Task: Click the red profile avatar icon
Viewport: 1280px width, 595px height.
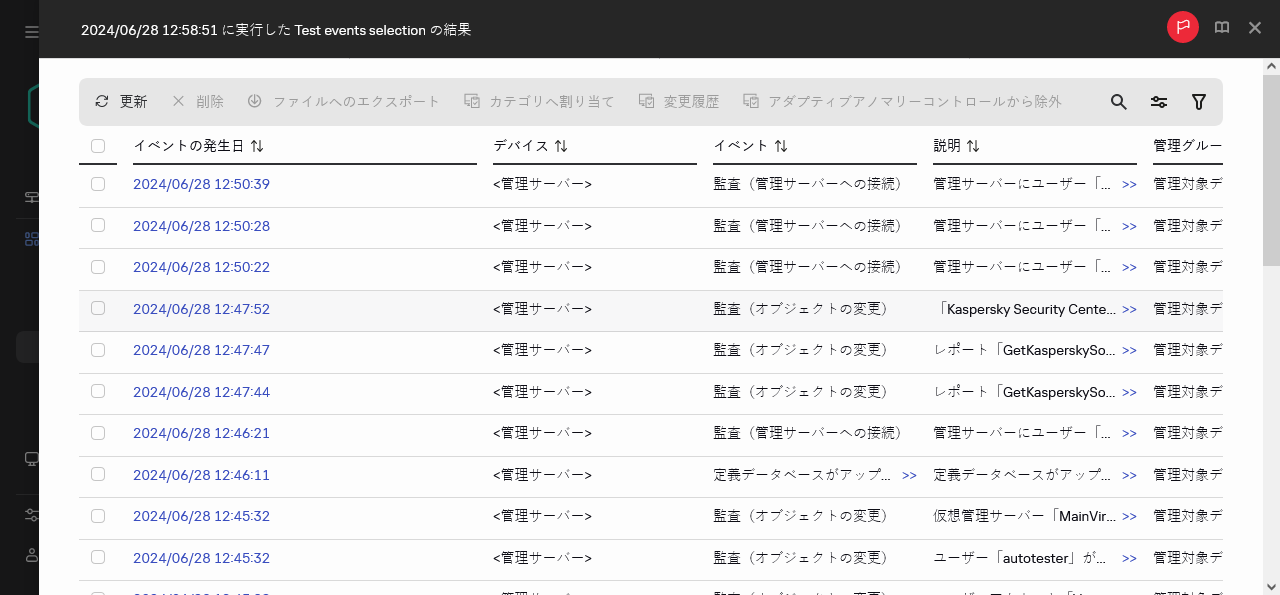Action: point(1182,27)
